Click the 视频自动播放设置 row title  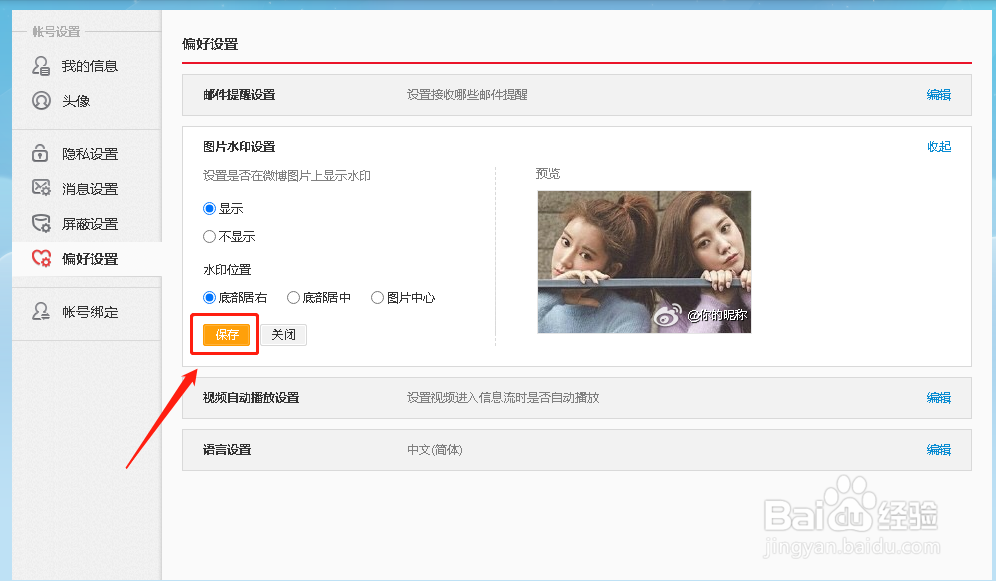click(251, 397)
